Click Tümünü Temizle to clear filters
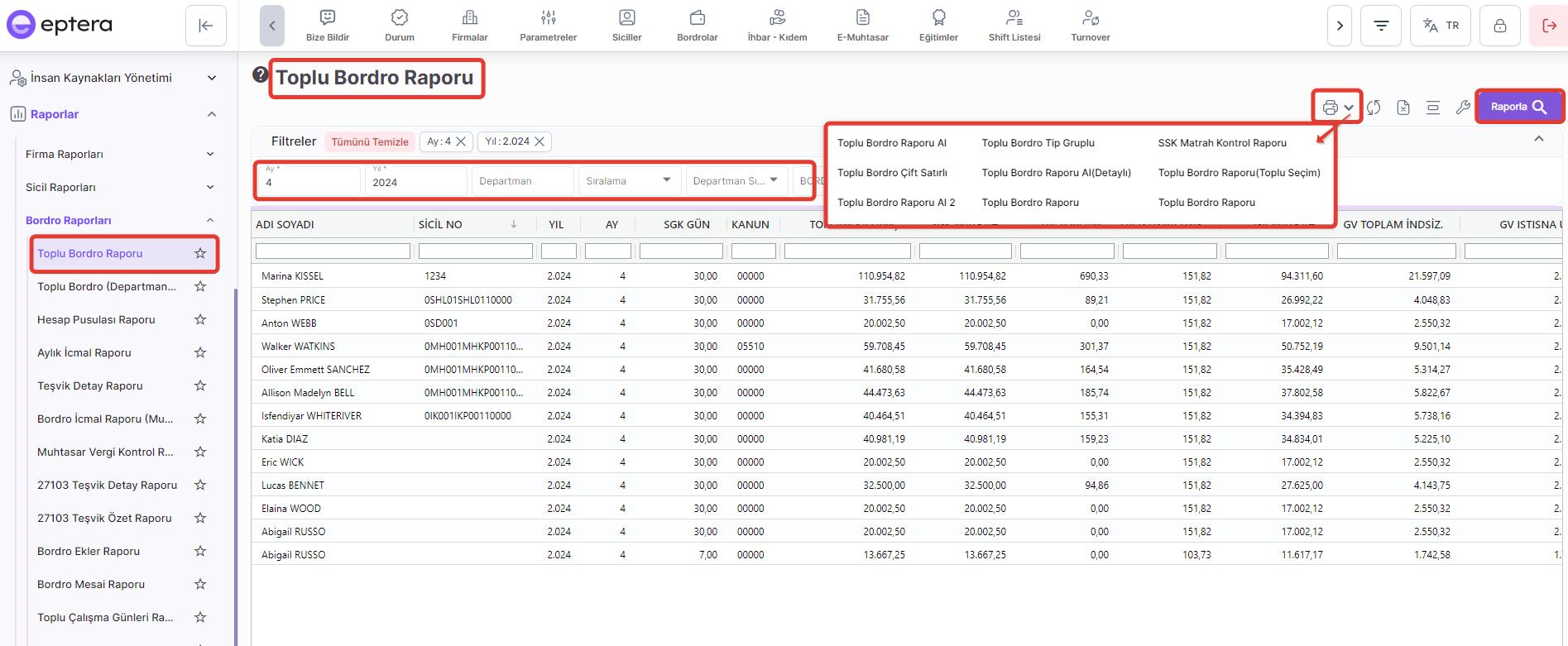1568x646 pixels. (370, 141)
